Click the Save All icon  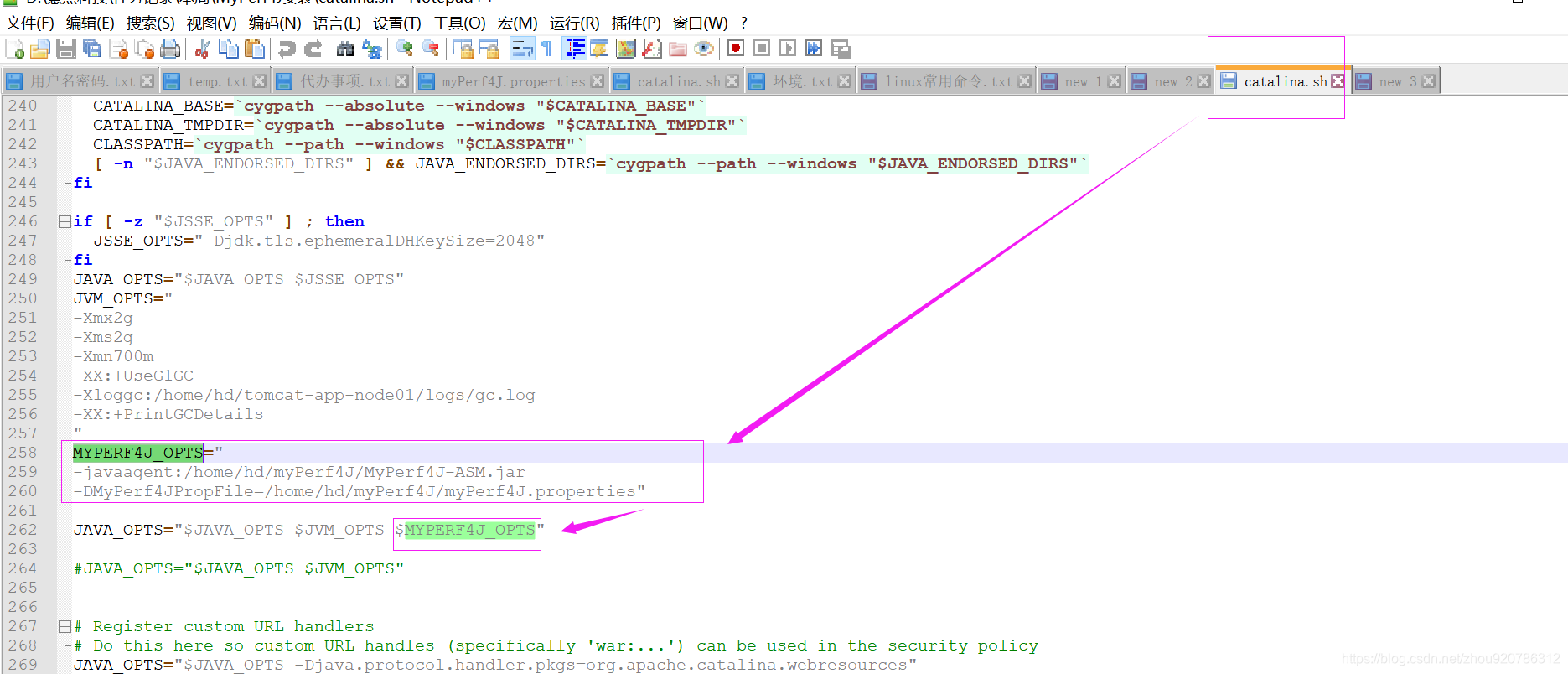point(92,49)
